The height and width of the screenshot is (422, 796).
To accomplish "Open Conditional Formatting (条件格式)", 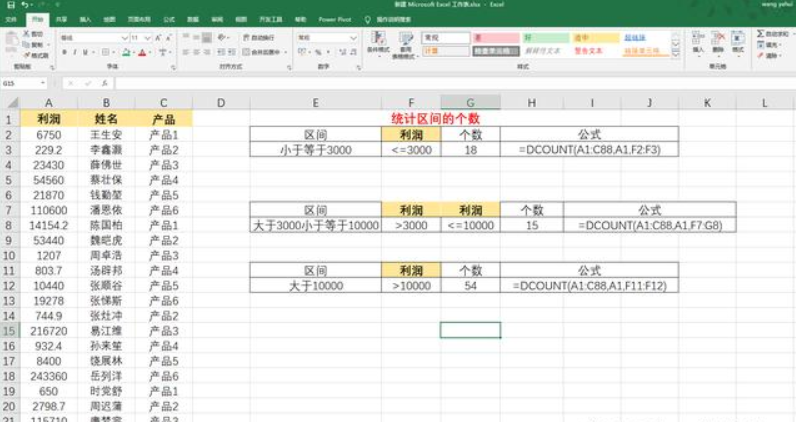I will pos(378,44).
